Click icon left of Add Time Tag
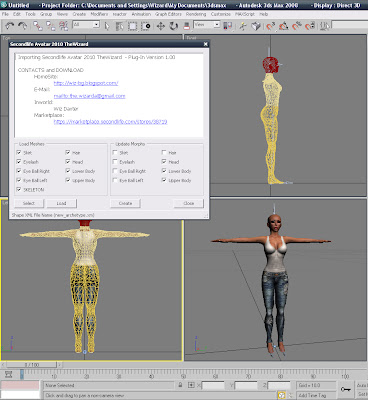Viewport: 368px width, 400px height. 282,395
